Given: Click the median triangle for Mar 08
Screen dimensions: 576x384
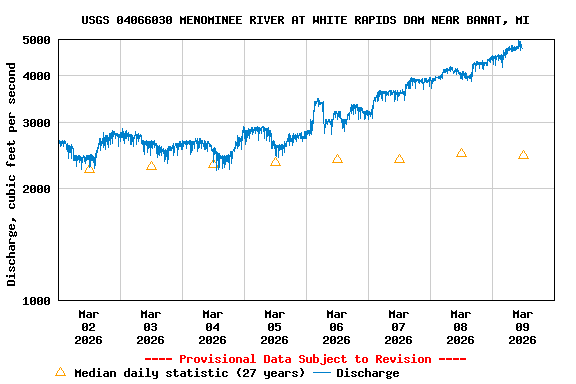Looking at the screenshot, I should click(x=461, y=152).
